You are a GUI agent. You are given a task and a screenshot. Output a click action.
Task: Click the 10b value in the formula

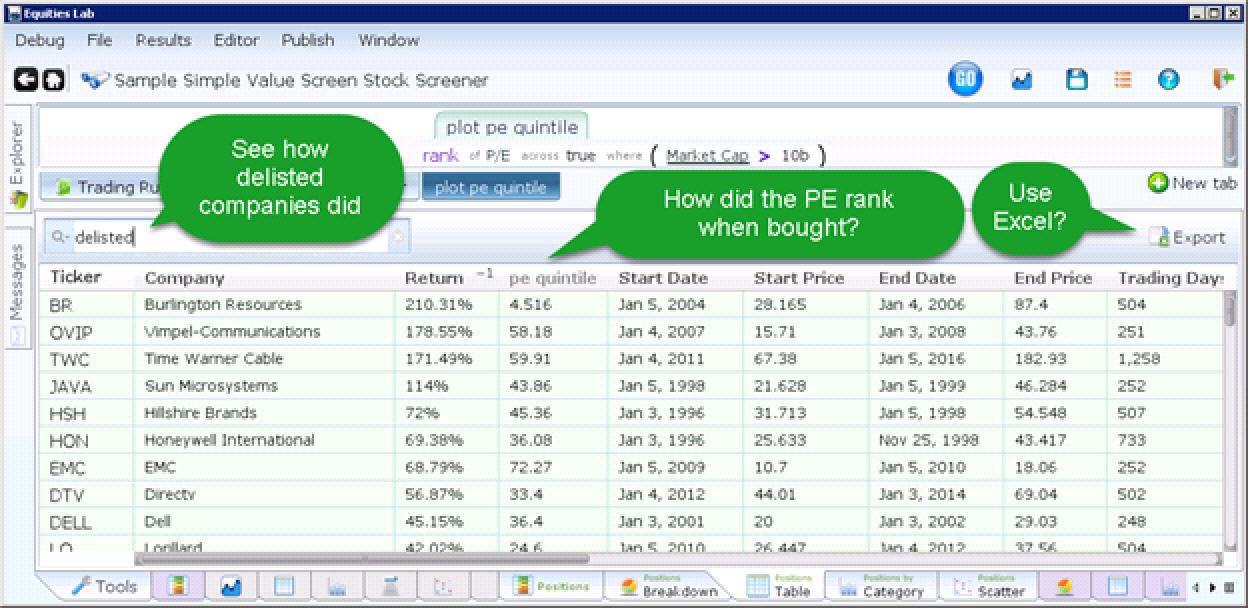coord(794,156)
